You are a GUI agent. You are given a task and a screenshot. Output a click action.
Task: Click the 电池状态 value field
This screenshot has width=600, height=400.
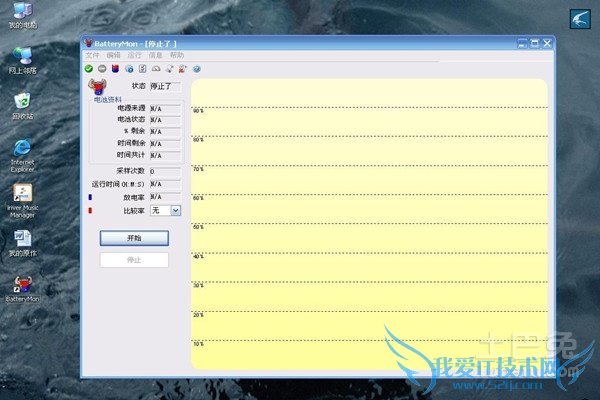[165, 120]
